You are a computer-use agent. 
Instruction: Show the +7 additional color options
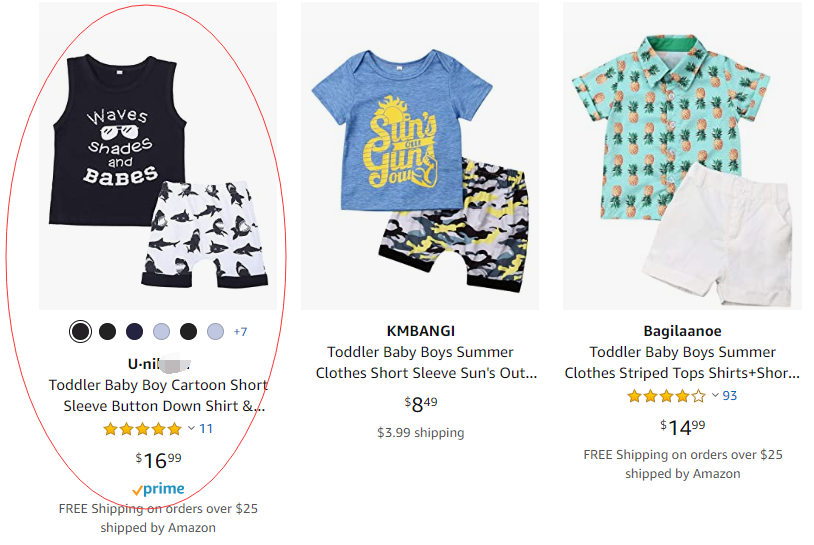(240, 332)
